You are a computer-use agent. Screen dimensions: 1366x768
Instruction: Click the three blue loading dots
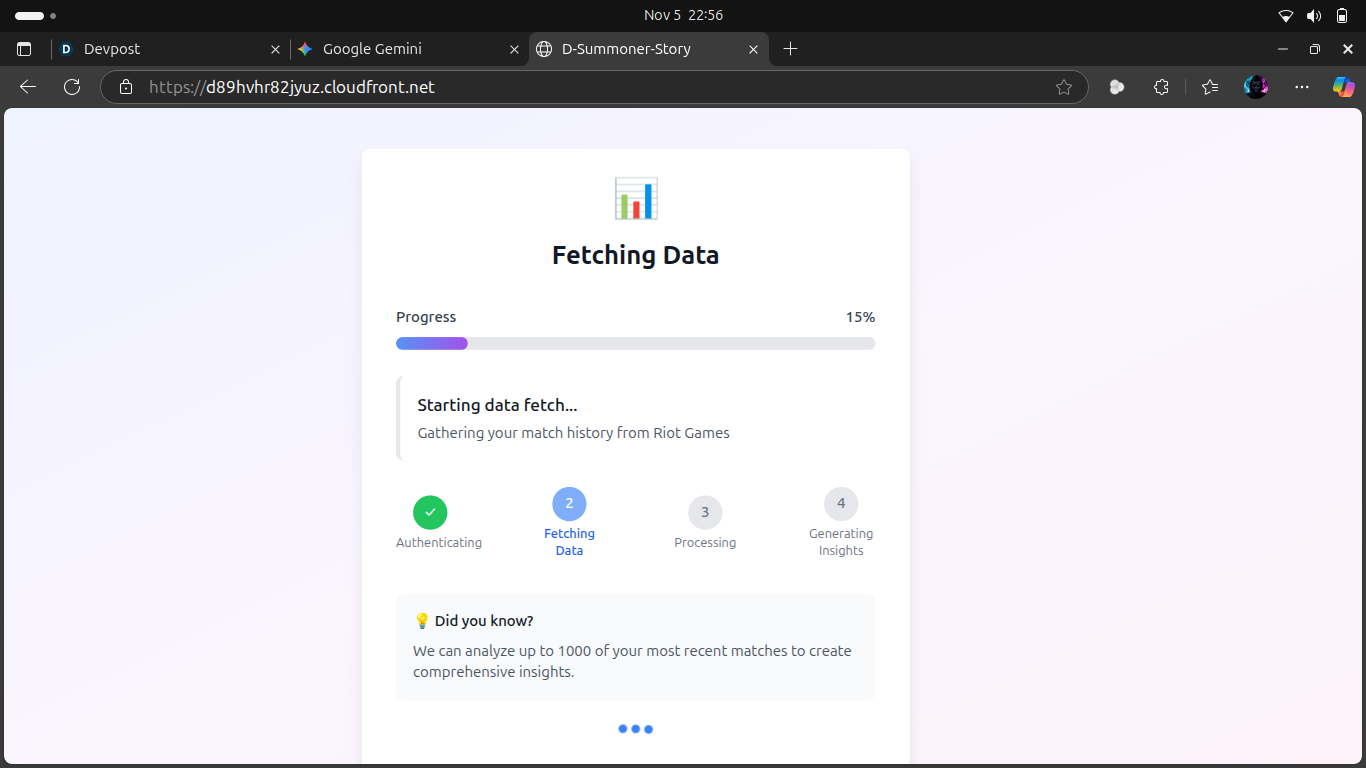click(x=635, y=729)
